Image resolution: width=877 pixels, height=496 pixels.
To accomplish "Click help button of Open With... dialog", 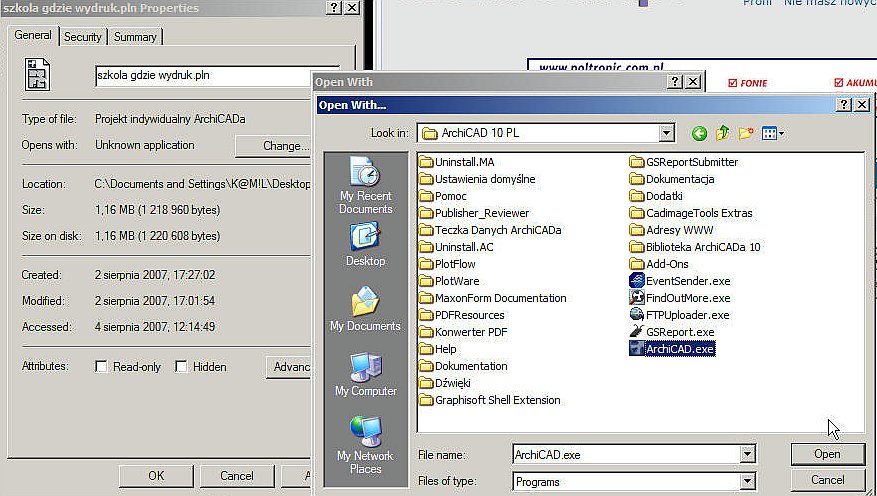I will (845, 105).
